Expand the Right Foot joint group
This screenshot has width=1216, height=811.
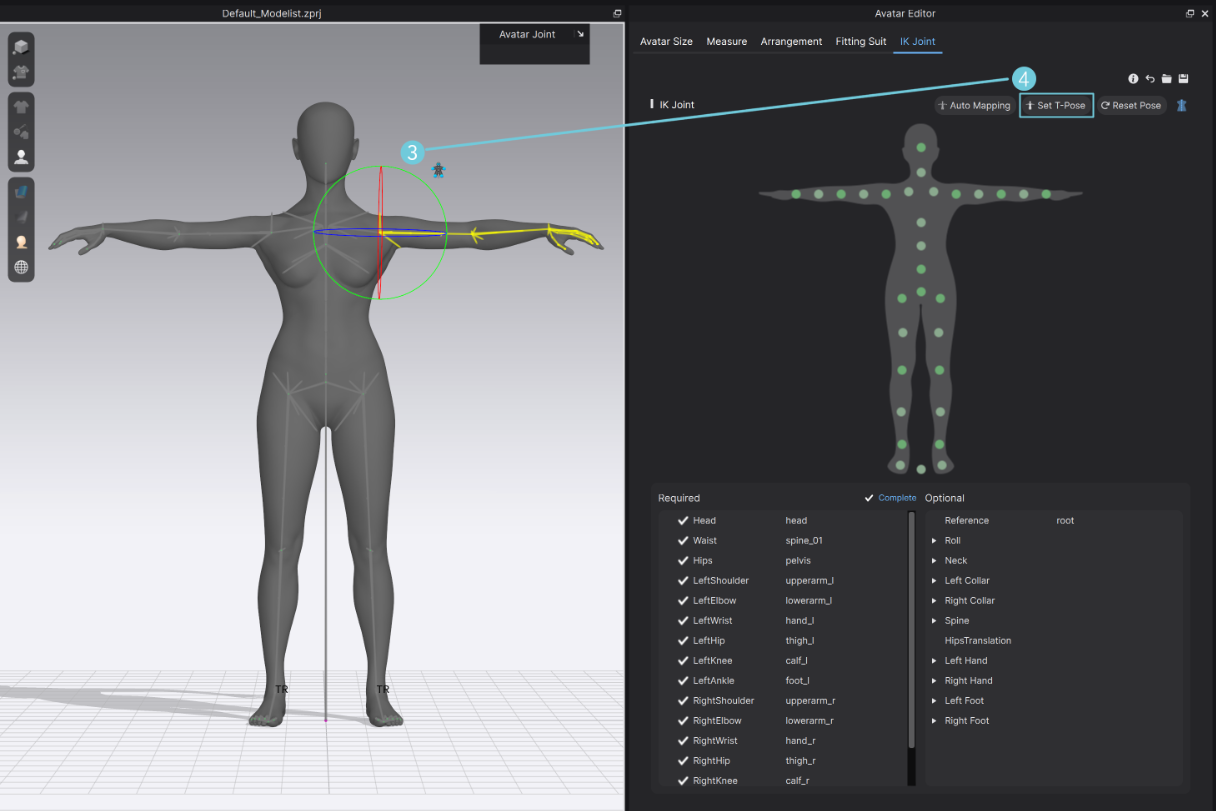[934, 720]
